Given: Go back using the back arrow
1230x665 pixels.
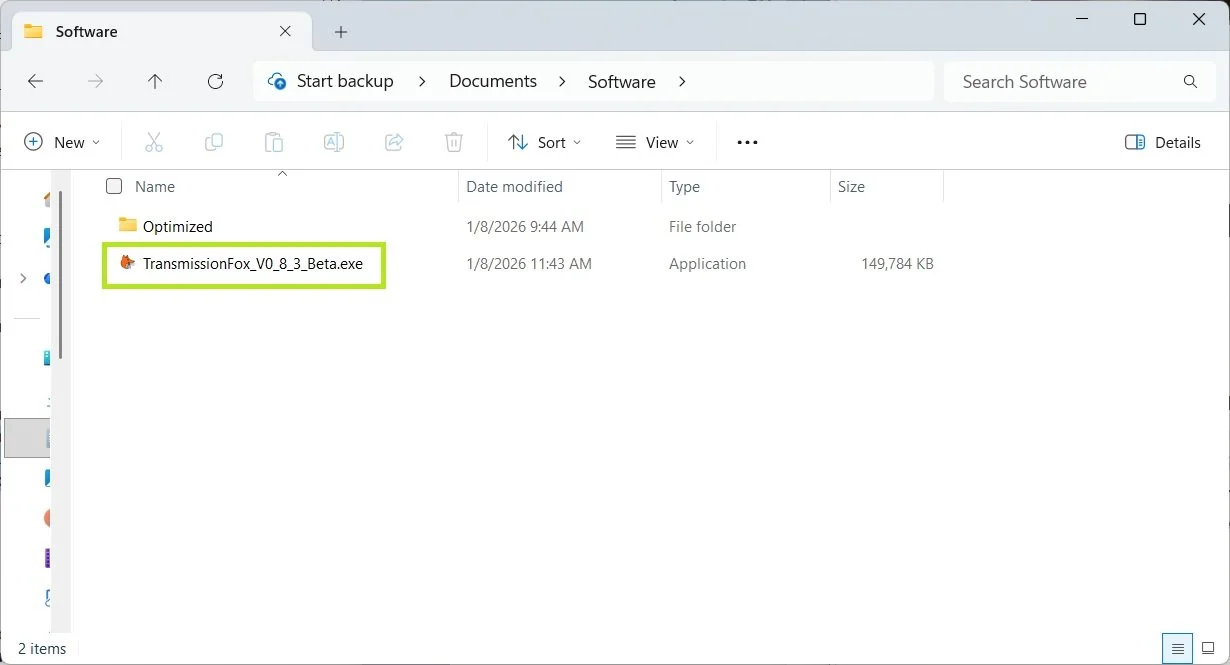Looking at the screenshot, I should click(36, 82).
